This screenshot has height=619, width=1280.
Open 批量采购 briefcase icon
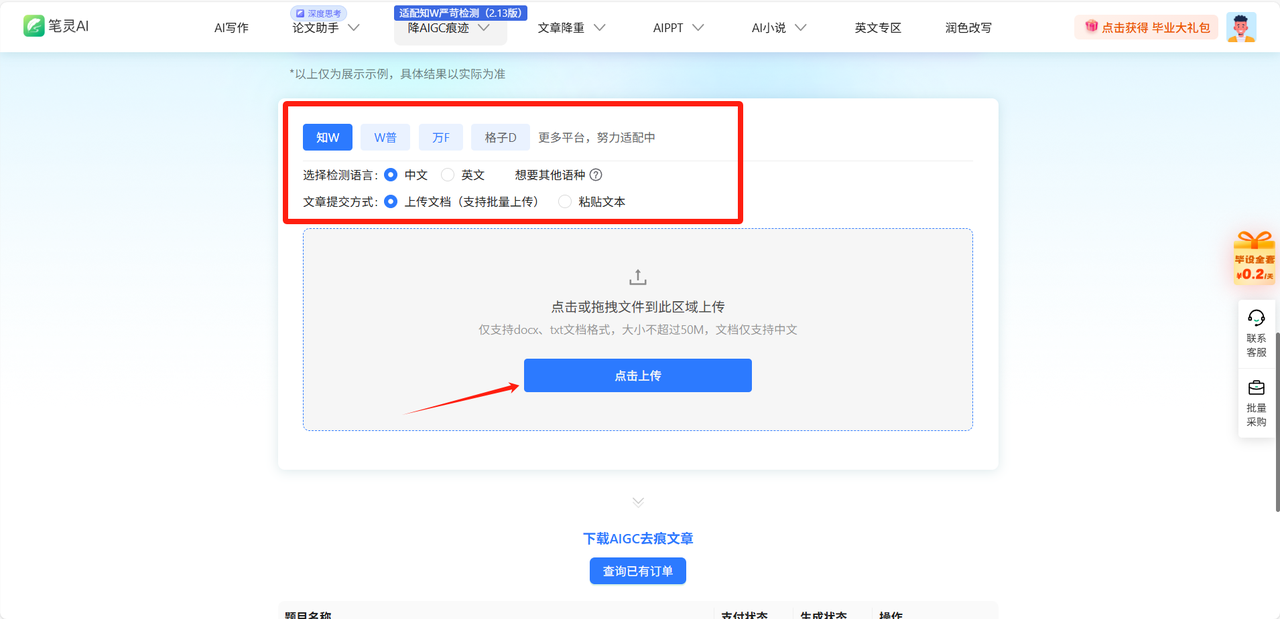[x=1256, y=388]
